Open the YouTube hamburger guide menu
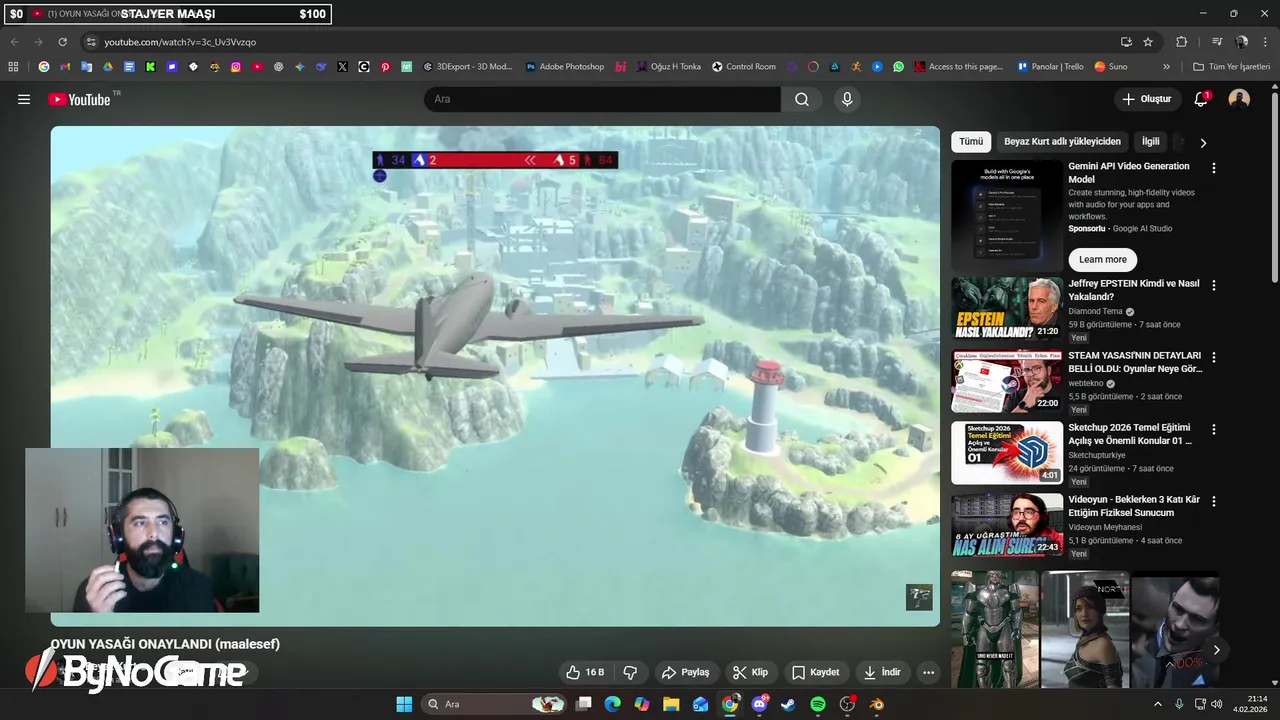 24,99
